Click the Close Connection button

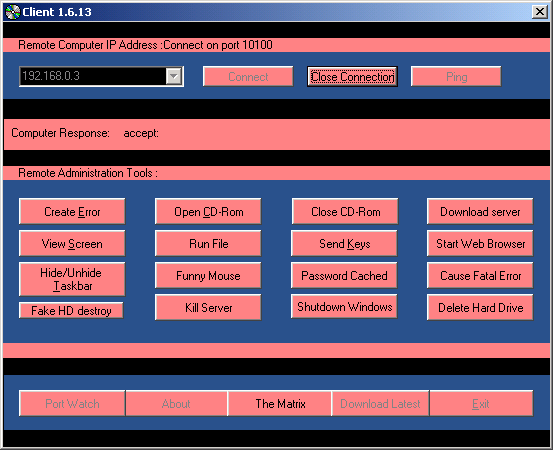coord(352,77)
